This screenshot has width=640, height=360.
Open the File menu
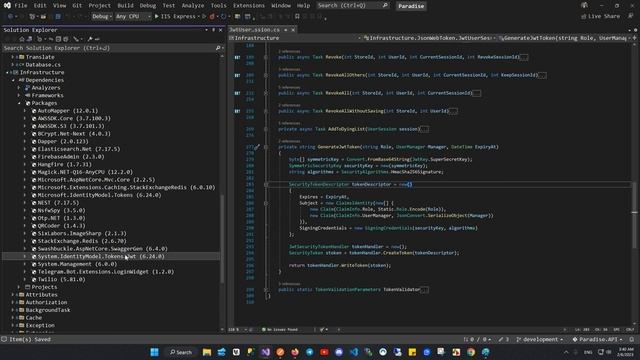20,6
